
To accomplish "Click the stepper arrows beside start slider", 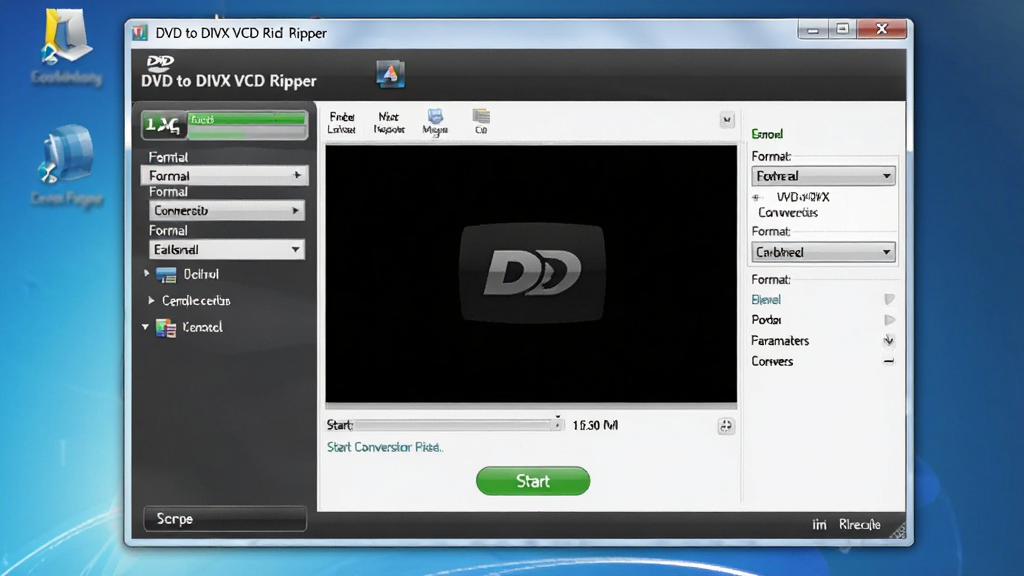I will point(557,423).
